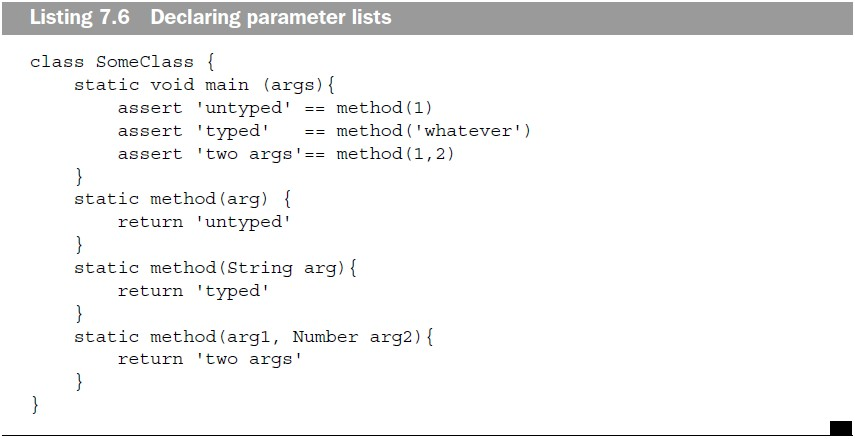The height and width of the screenshot is (439, 855).
Task: Click the return 'two args' statement
Action: pyautogui.click(x=210, y=360)
